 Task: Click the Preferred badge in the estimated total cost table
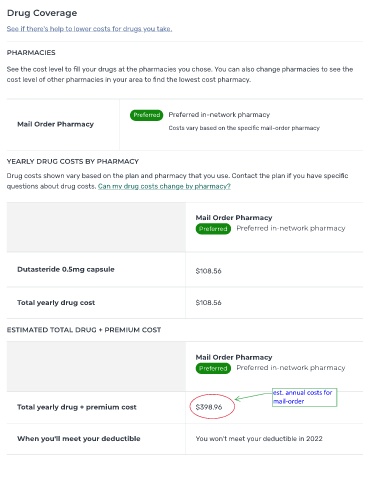[x=213, y=368]
